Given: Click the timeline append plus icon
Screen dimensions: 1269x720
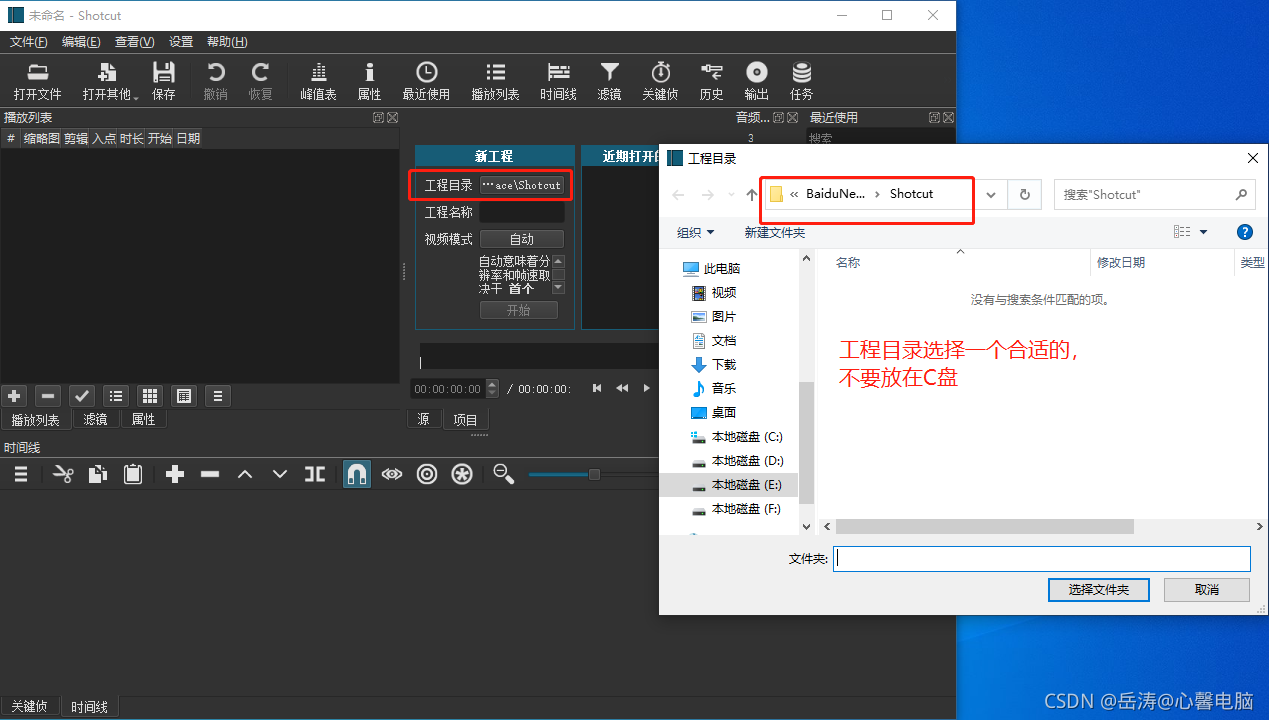Looking at the screenshot, I should (x=175, y=474).
